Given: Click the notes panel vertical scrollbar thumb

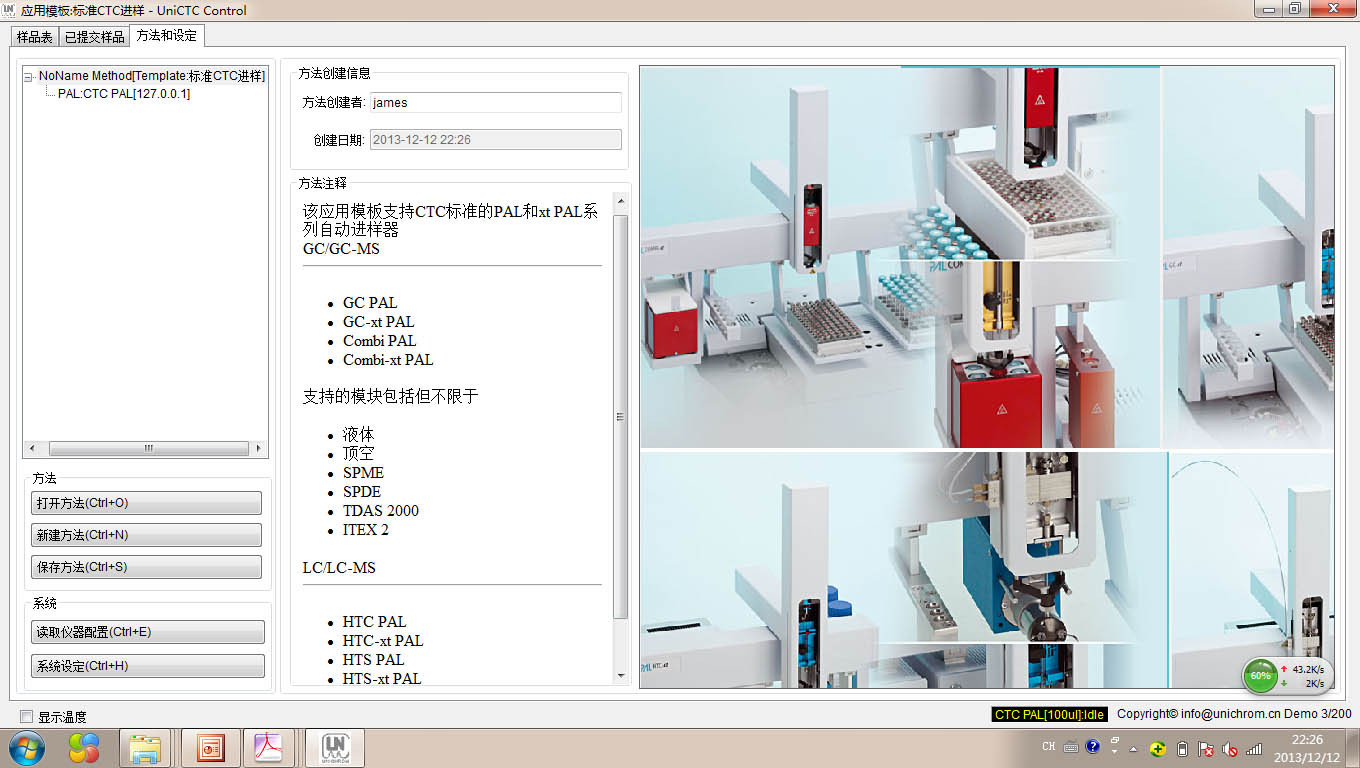Looking at the screenshot, I should pos(620,417).
